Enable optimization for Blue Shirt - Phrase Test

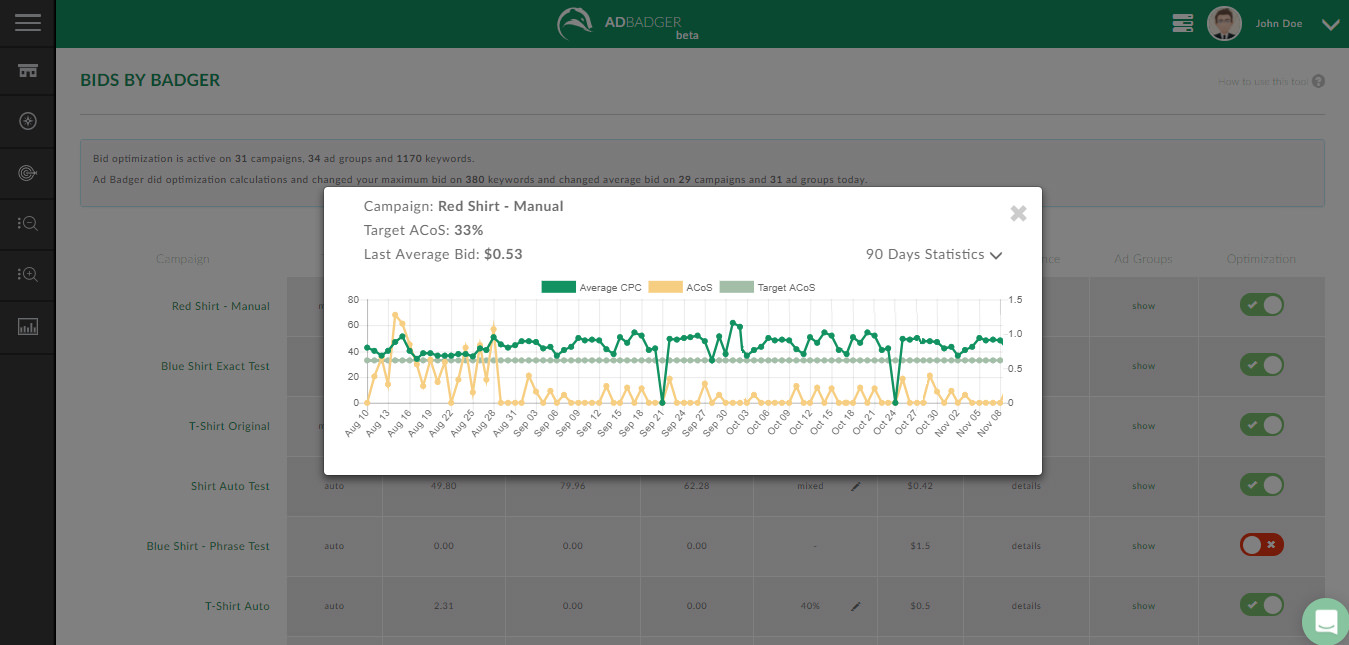1261,545
